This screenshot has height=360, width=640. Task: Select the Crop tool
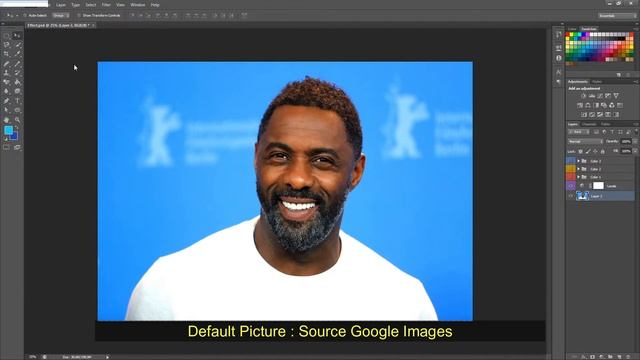6,54
